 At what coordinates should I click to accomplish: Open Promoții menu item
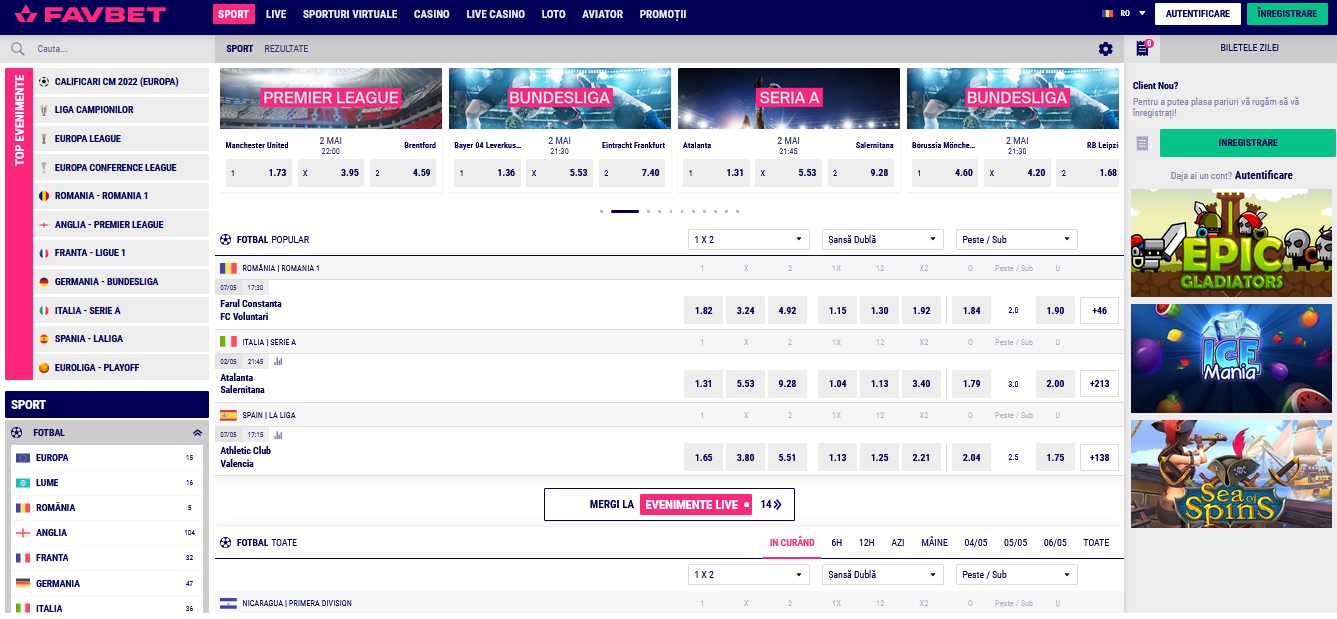click(x=663, y=15)
